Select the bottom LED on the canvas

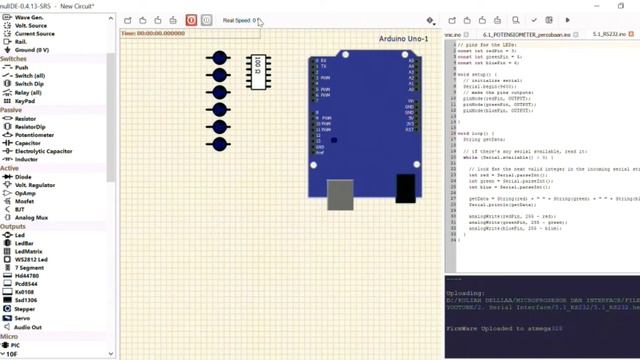tap(219, 144)
